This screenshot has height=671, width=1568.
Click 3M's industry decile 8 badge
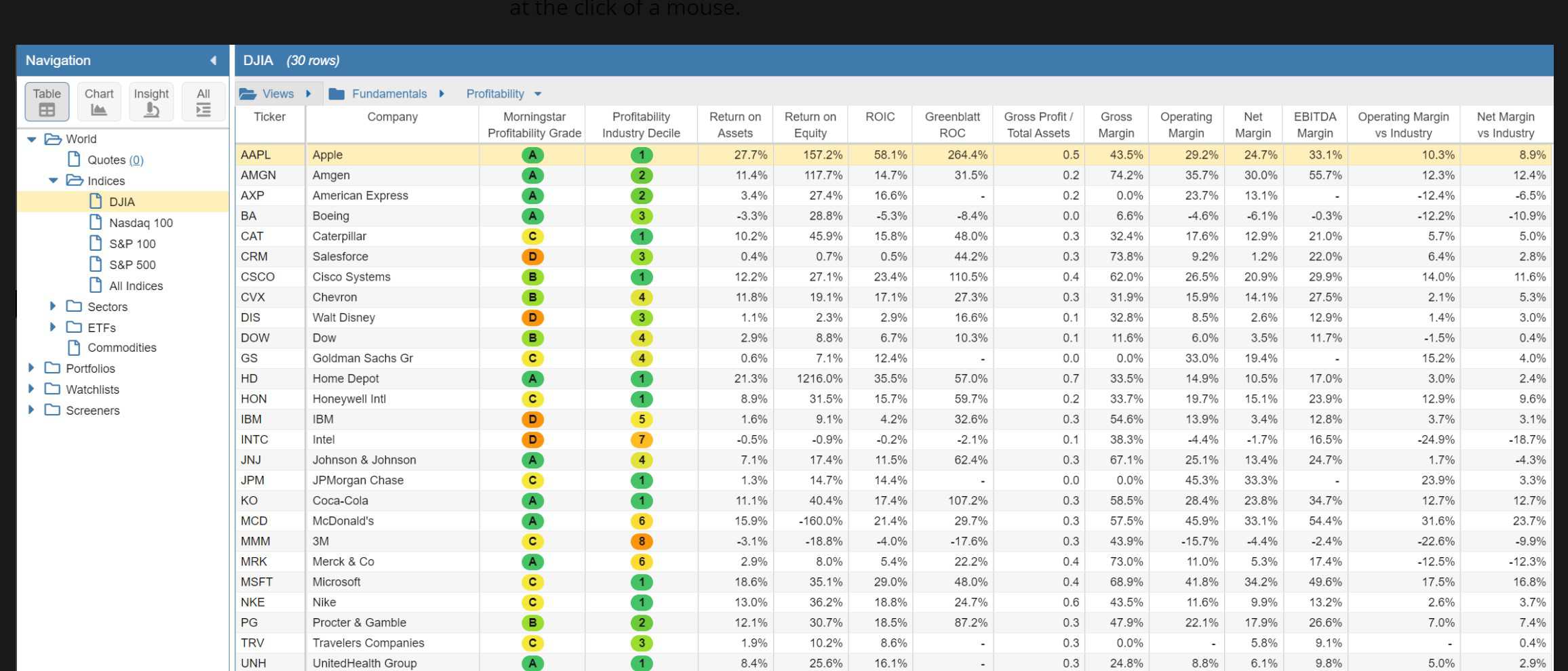pos(642,542)
